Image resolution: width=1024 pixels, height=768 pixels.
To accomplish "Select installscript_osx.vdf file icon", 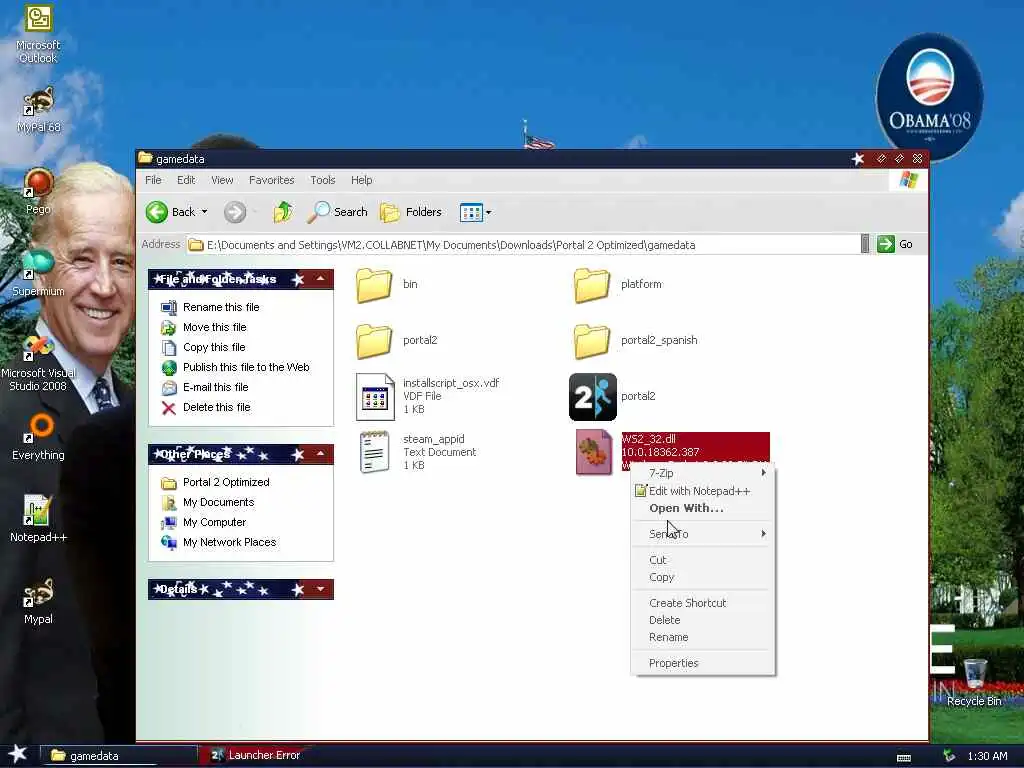I will pos(375,396).
